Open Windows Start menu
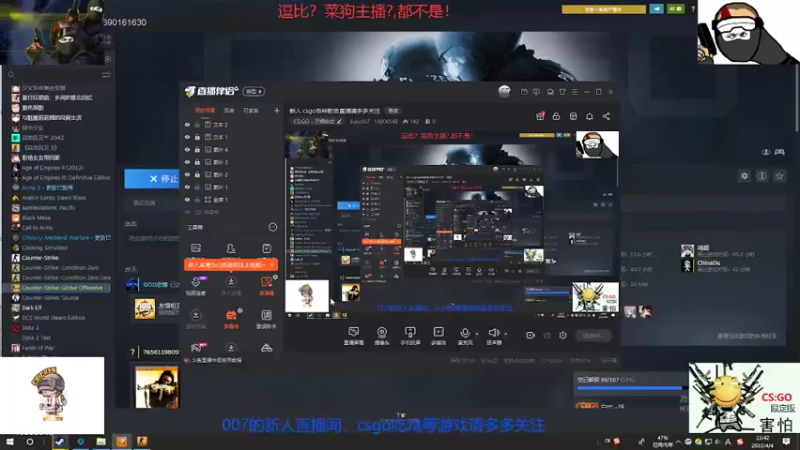The width and height of the screenshot is (800, 450). pyautogui.click(x=10, y=441)
